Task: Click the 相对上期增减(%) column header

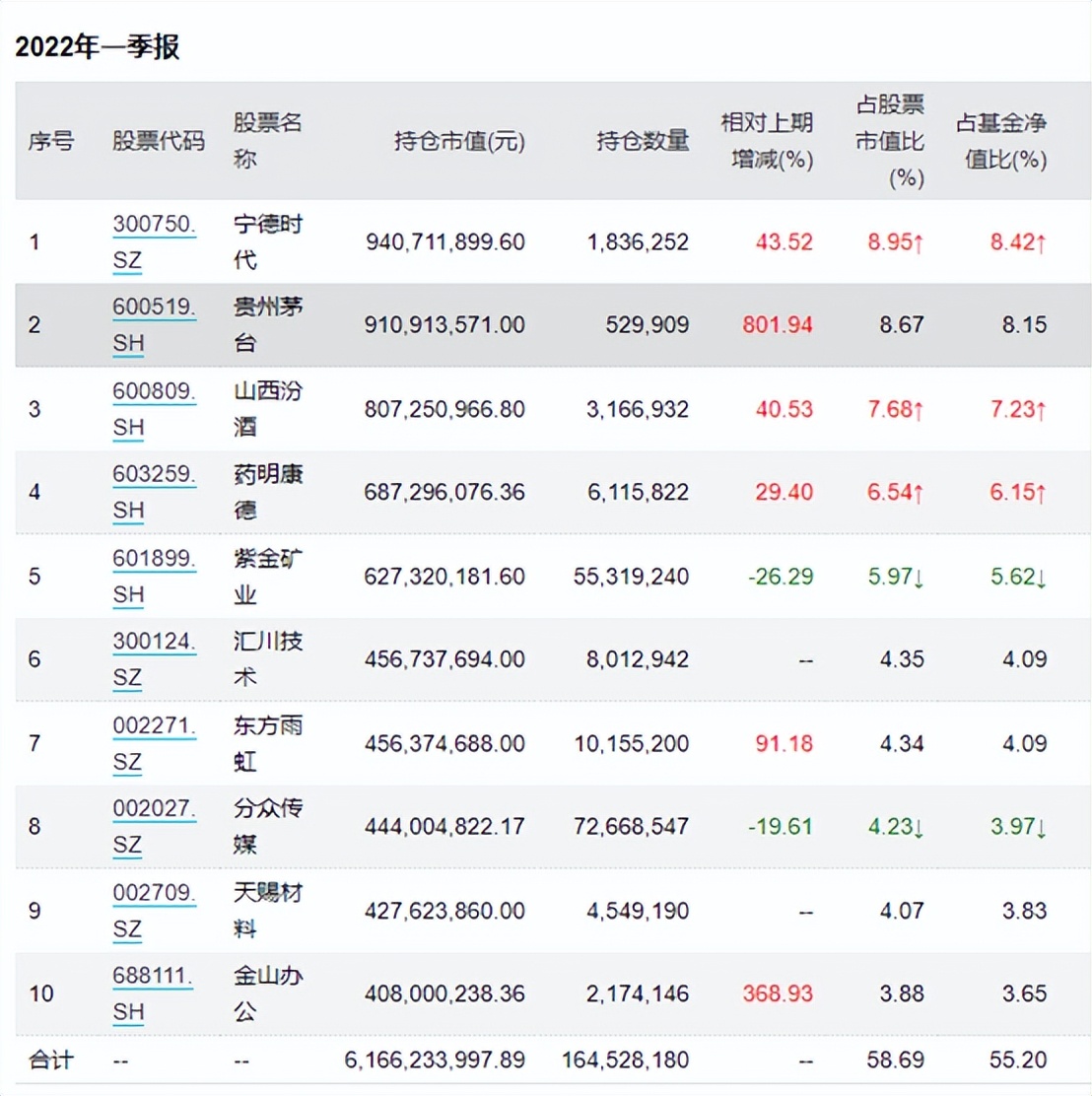Action: 768,141
